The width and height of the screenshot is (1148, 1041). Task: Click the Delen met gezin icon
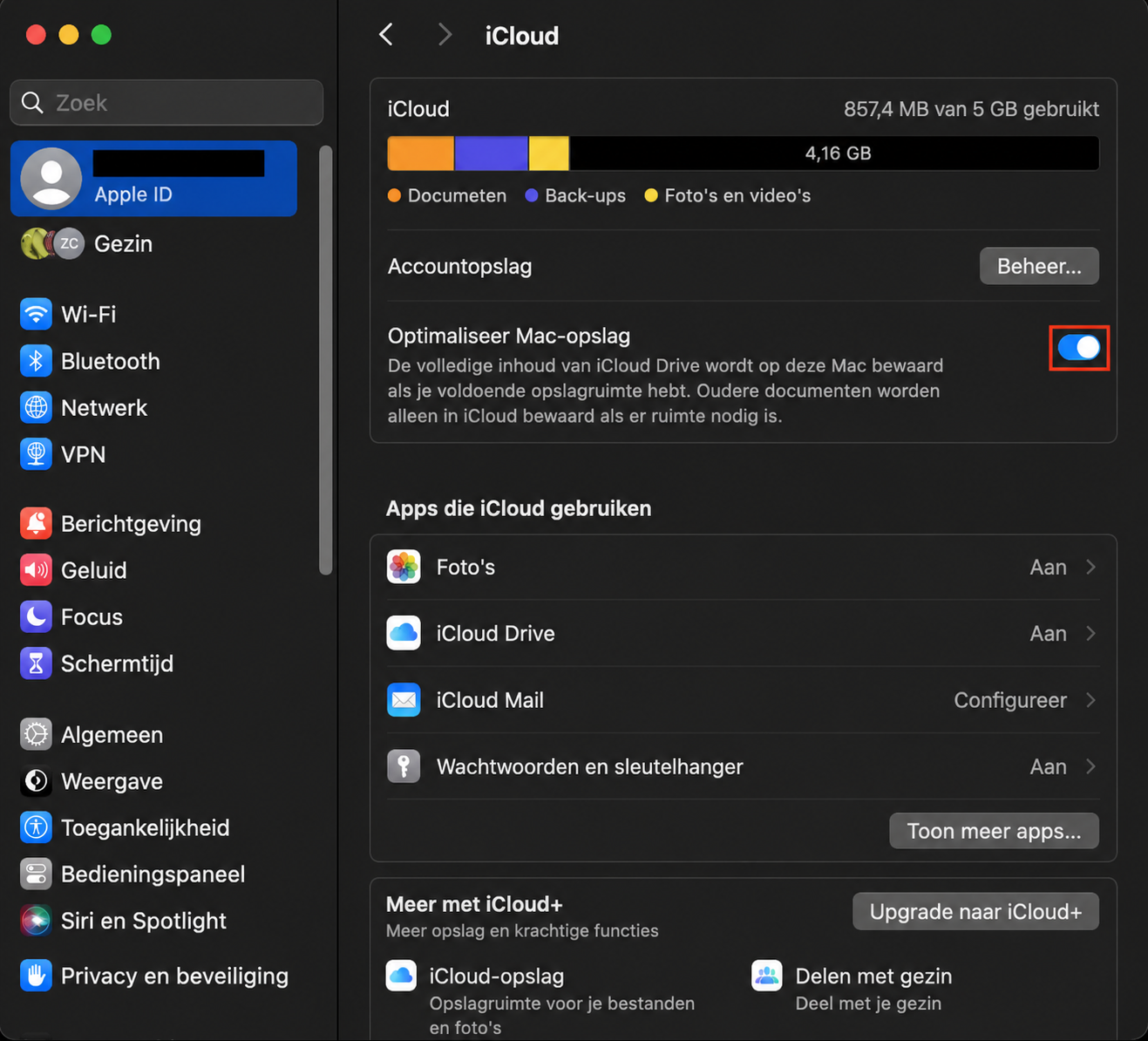(x=767, y=976)
